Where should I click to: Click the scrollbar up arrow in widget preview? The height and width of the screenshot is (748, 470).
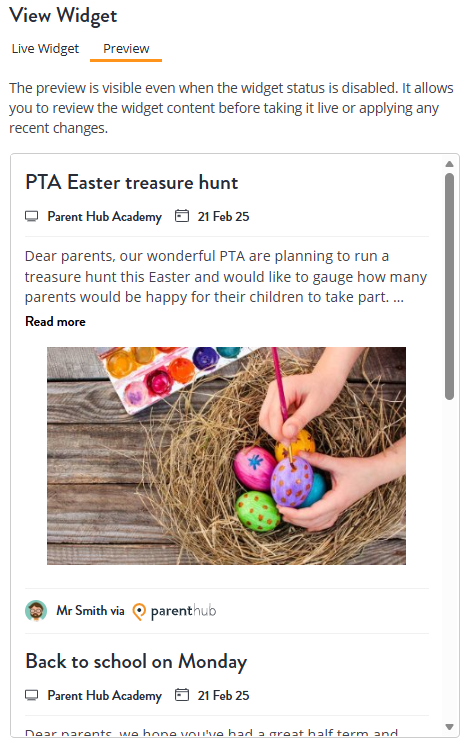449,164
